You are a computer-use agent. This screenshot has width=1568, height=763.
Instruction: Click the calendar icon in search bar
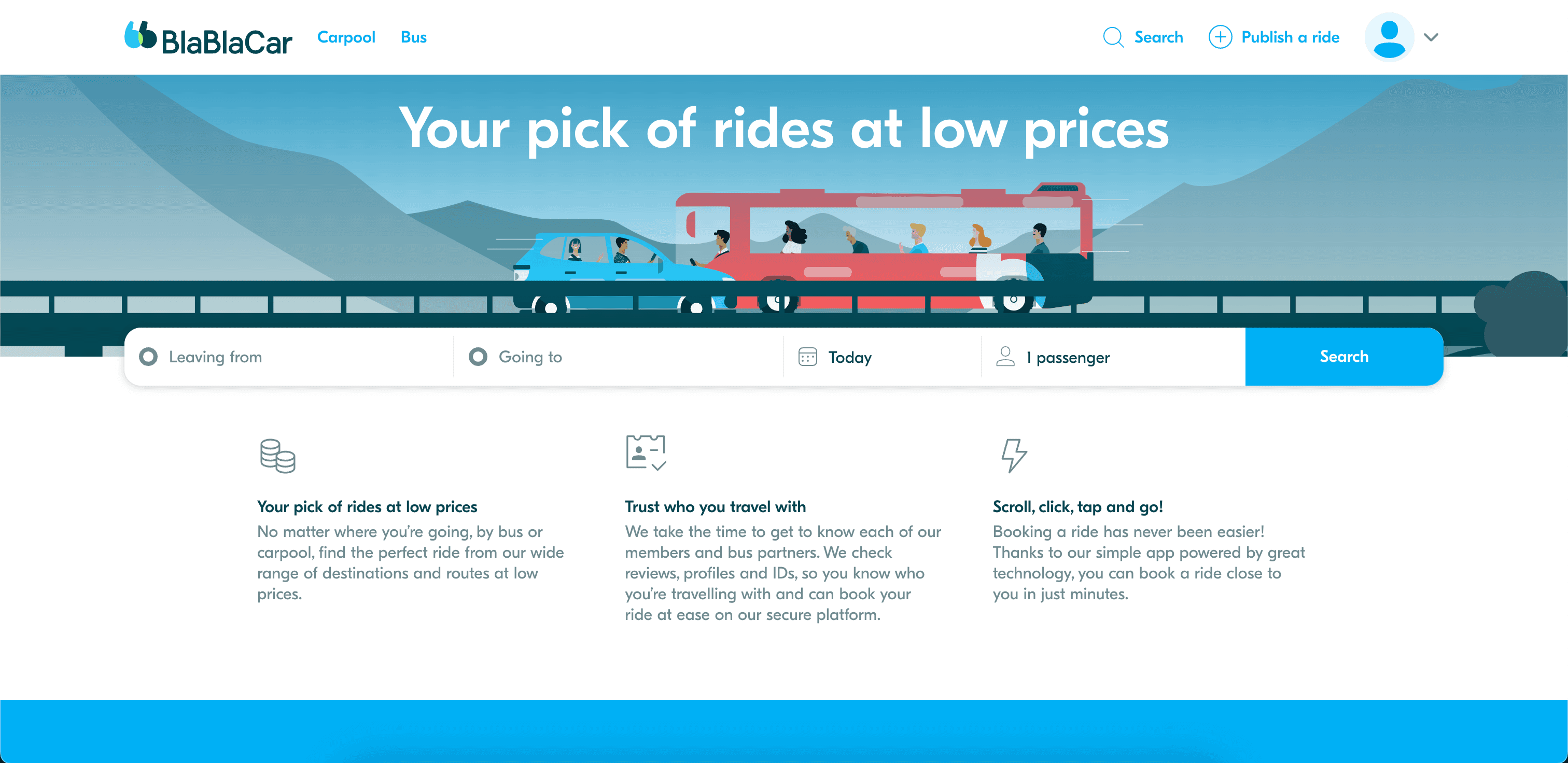[807, 357]
